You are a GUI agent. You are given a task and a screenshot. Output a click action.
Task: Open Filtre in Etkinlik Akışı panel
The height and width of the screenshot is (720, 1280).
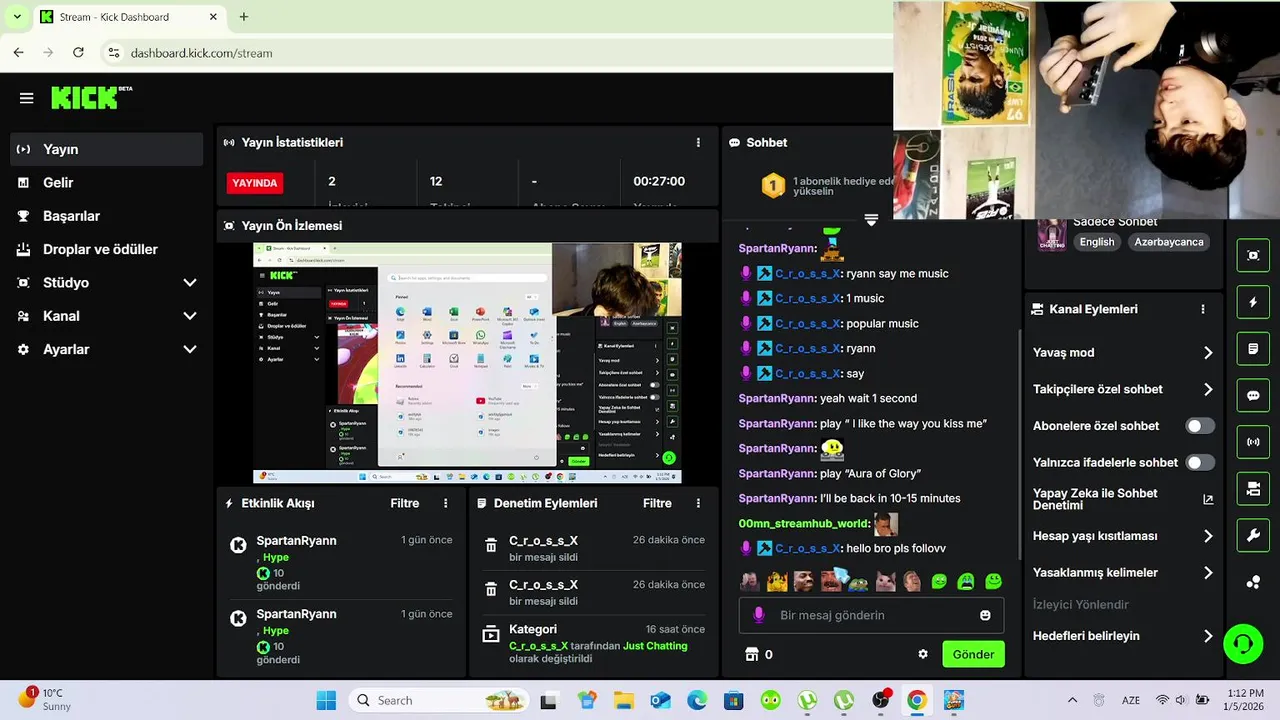pos(405,504)
